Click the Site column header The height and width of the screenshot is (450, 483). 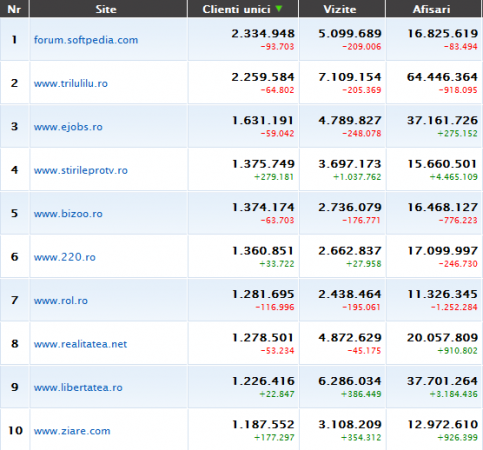tap(106, 9)
